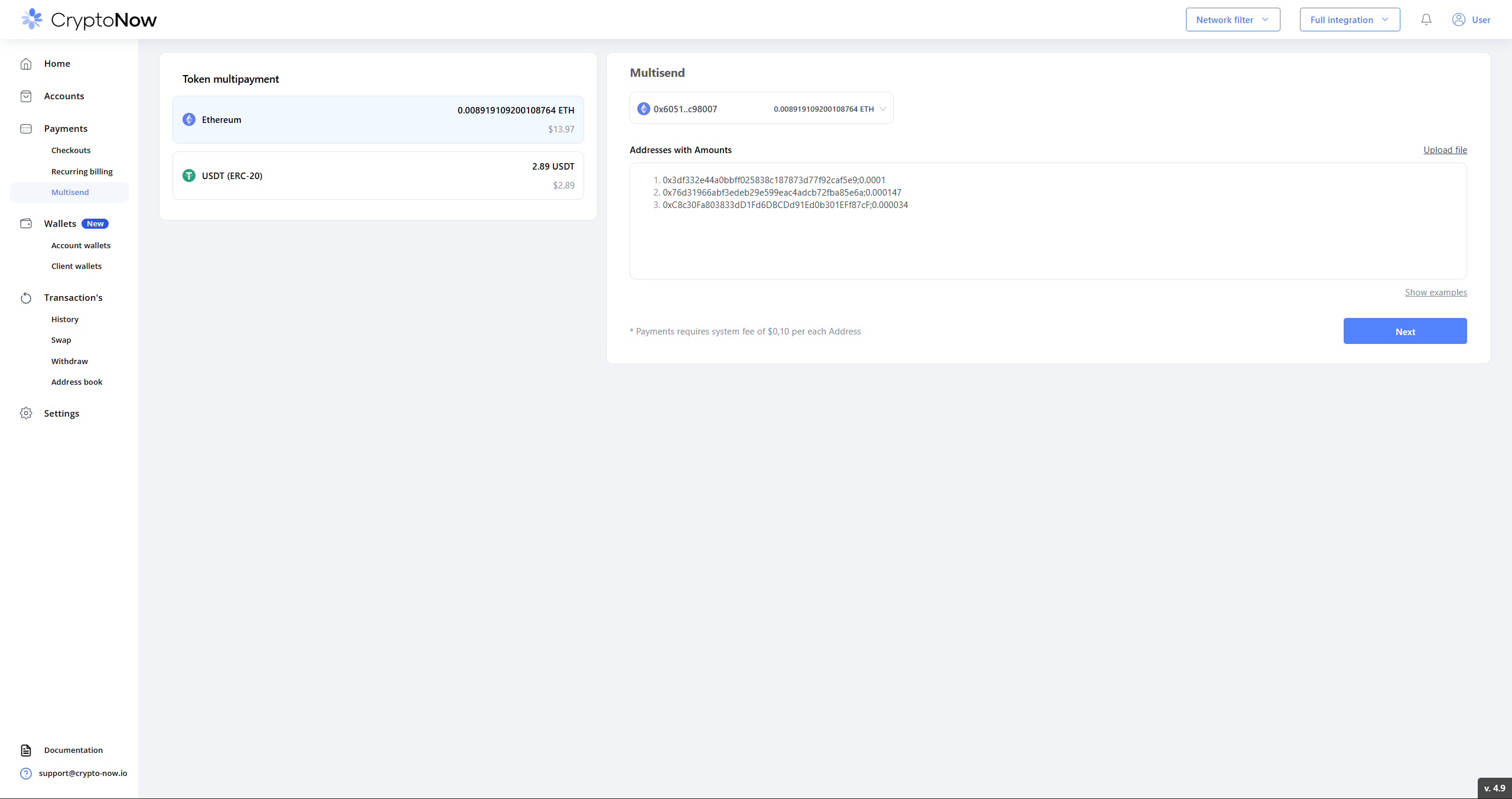Open Wallets menu section
The width and height of the screenshot is (1512, 799).
[60, 223]
